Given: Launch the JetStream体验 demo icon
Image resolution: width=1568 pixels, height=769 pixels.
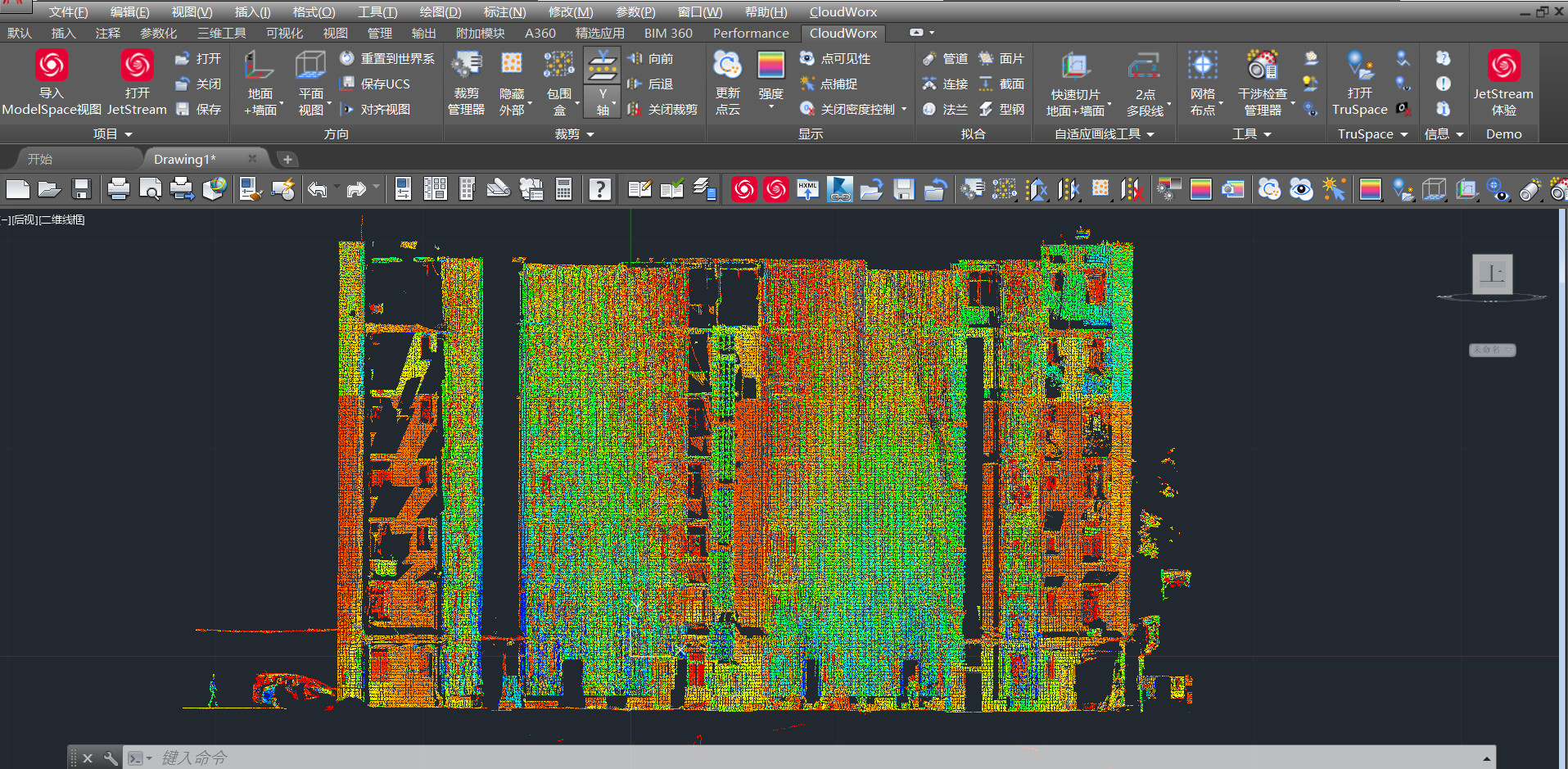Looking at the screenshot, I should click(x=1503, y=82).
